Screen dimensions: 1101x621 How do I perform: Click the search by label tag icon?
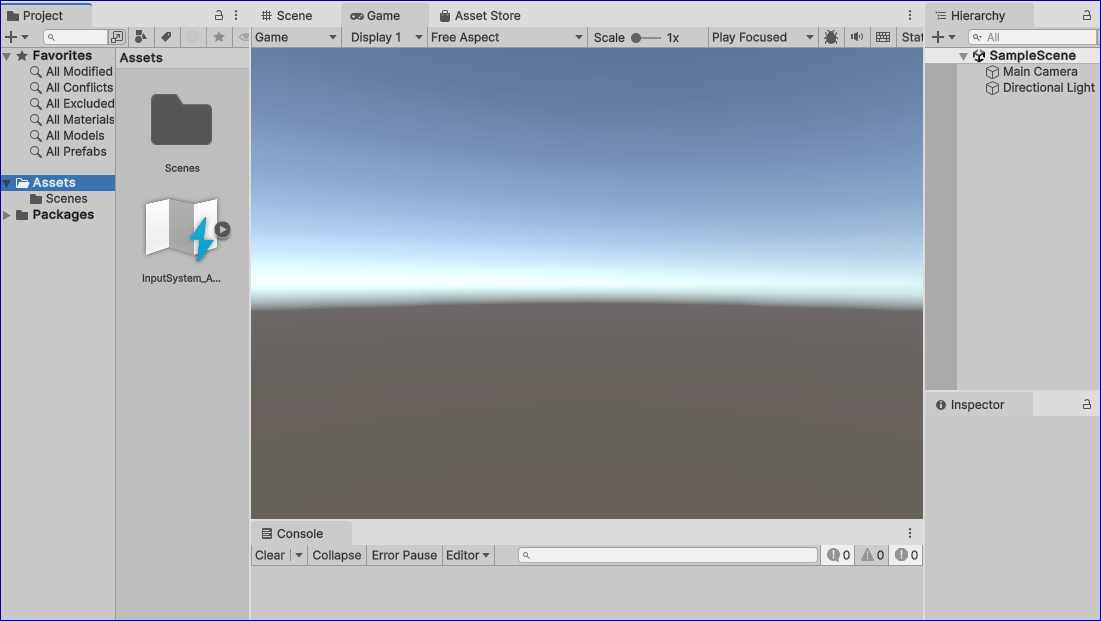click(x=166, y=37)
